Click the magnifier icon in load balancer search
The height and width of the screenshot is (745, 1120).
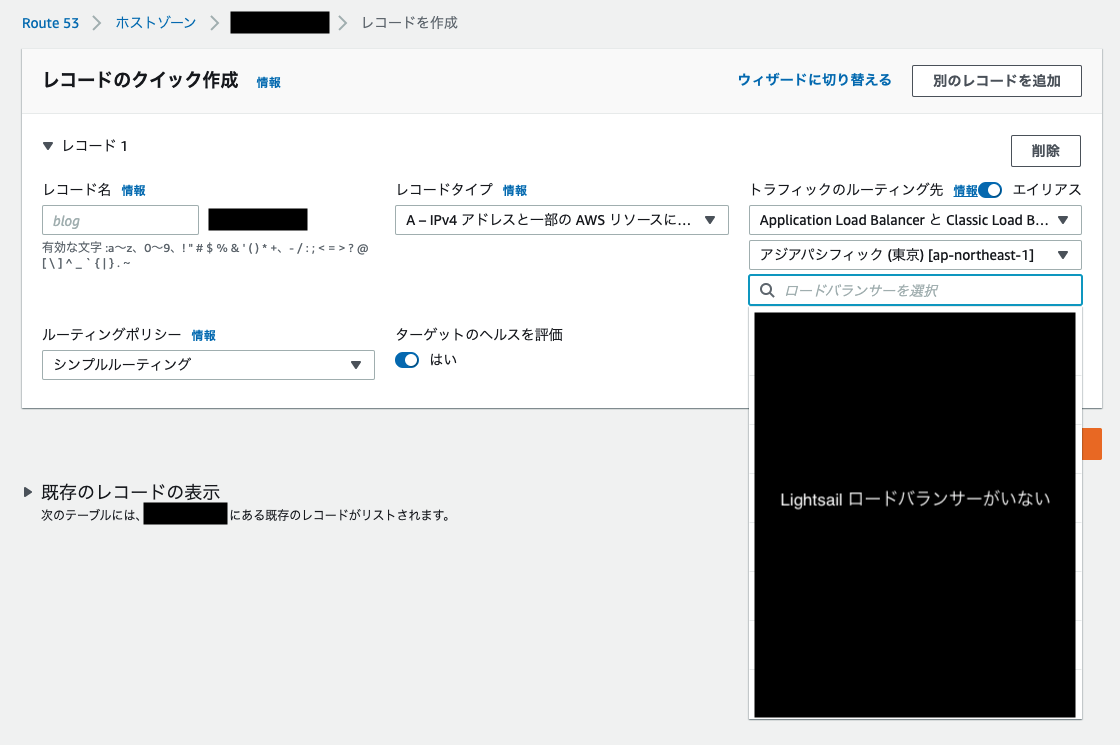point(767,290)
